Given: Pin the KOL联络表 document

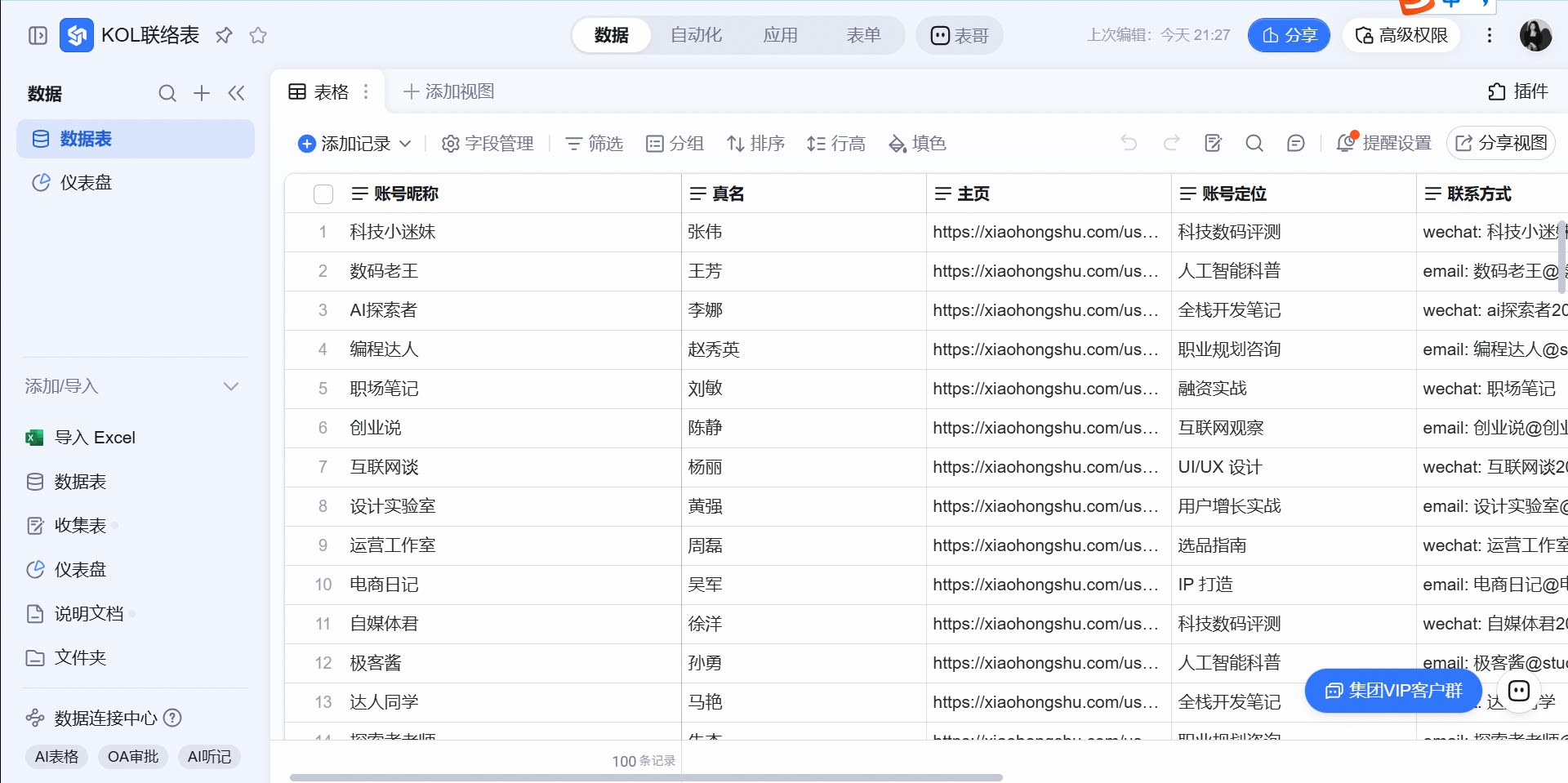Looking at the screenshot, I should point(224,35).
